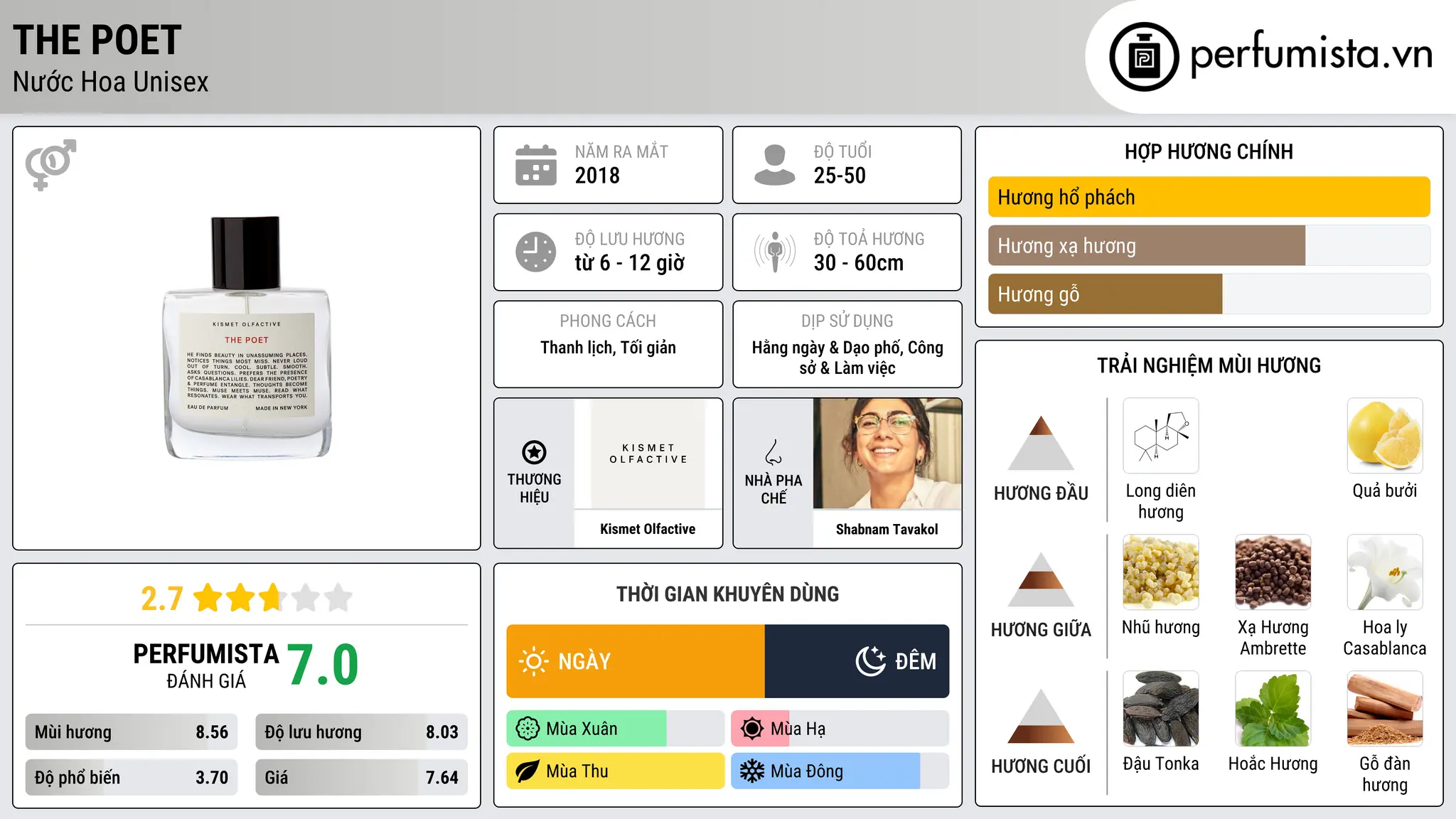This screenshot has height=819, width=1456.
Task: Click the Giá score 7.64 row
Action: (362, 778)
